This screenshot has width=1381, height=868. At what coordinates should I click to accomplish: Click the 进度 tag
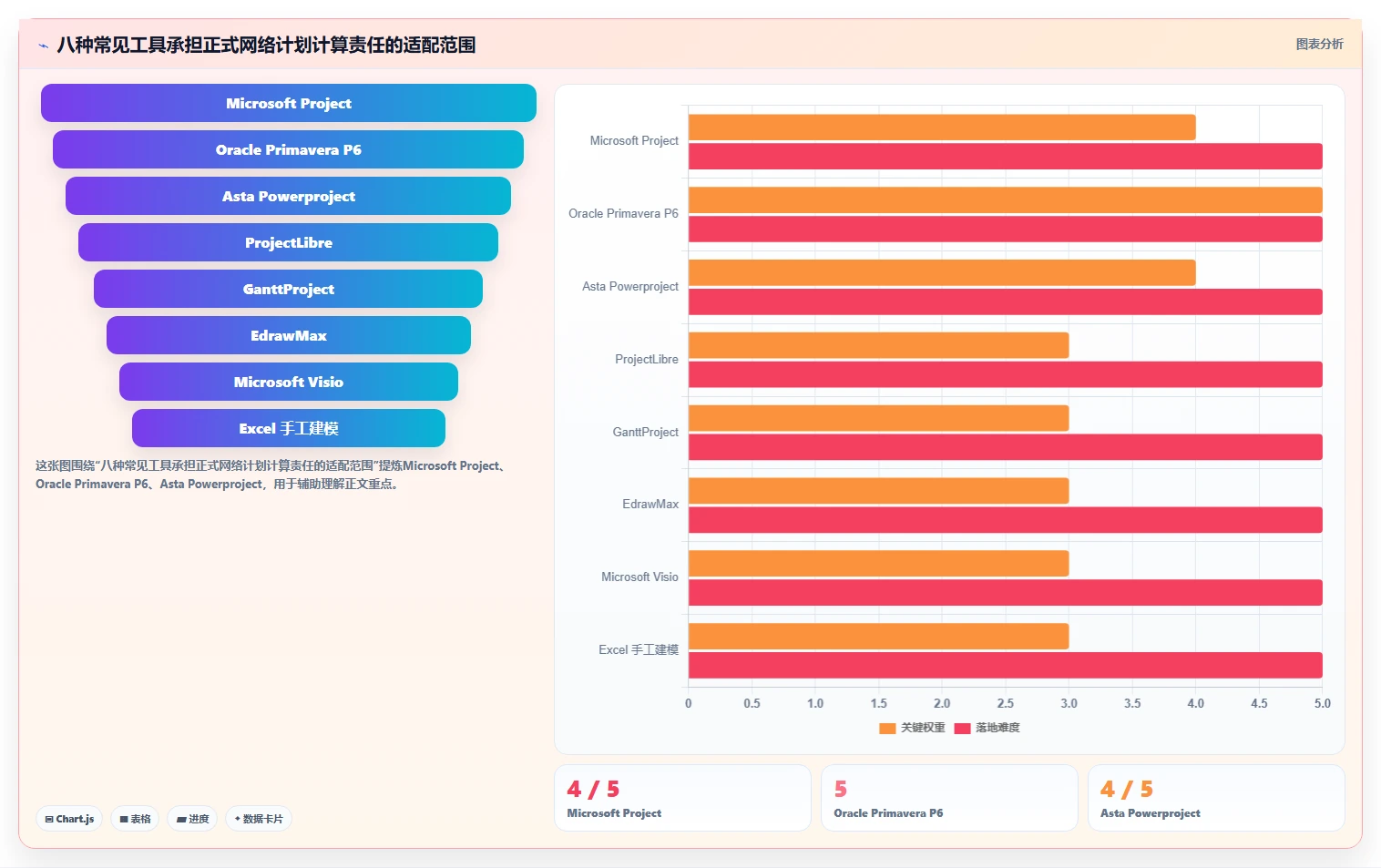click(192, 819)
